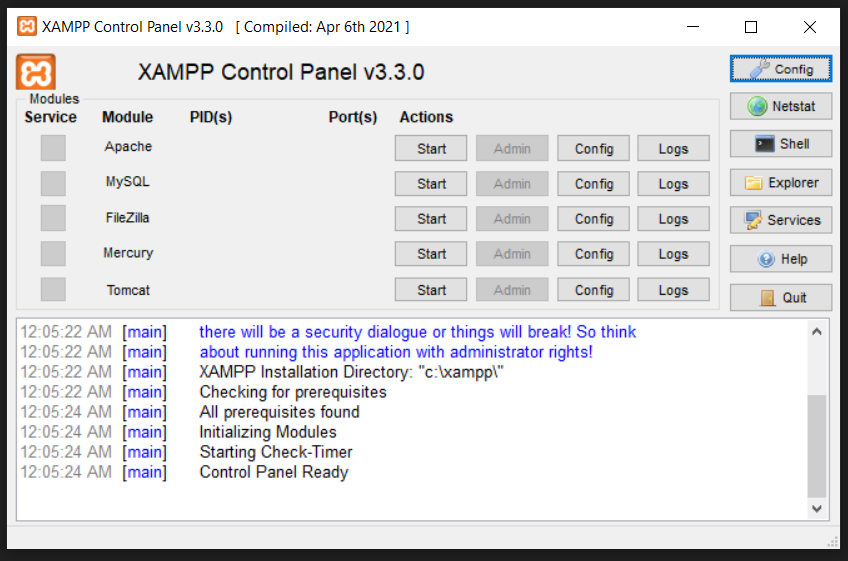Click the Mercury module name
The width and height of the screenshot is (848, 561).
128,253
